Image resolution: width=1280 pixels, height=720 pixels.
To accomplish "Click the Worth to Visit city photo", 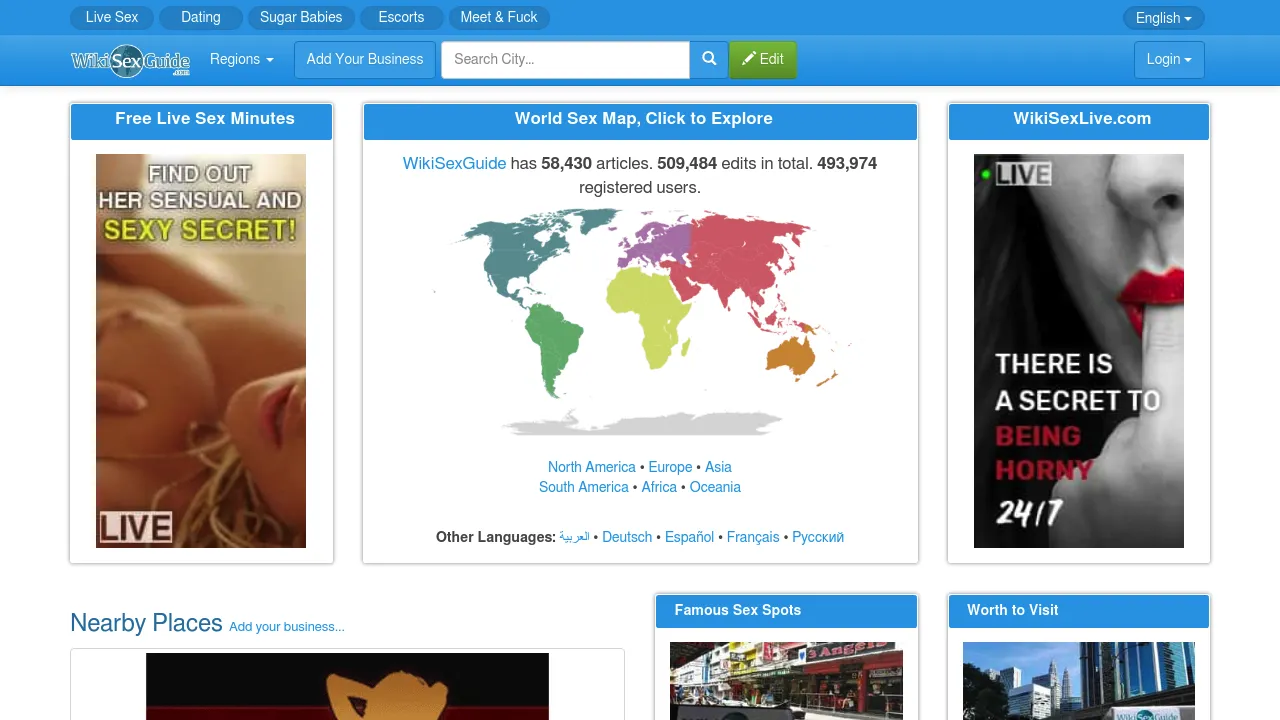I will pyautogui.click(x=1078, y=681).
